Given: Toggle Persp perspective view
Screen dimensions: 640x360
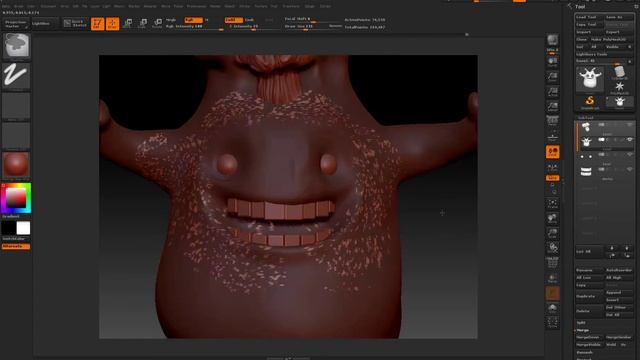Looking at the screenshot, I should (x=552, y=121).
